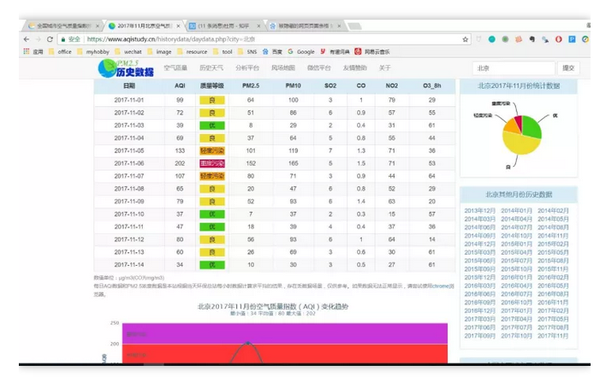
Task: Click the bookmark star in the address bar
Action: pos(465,39)
